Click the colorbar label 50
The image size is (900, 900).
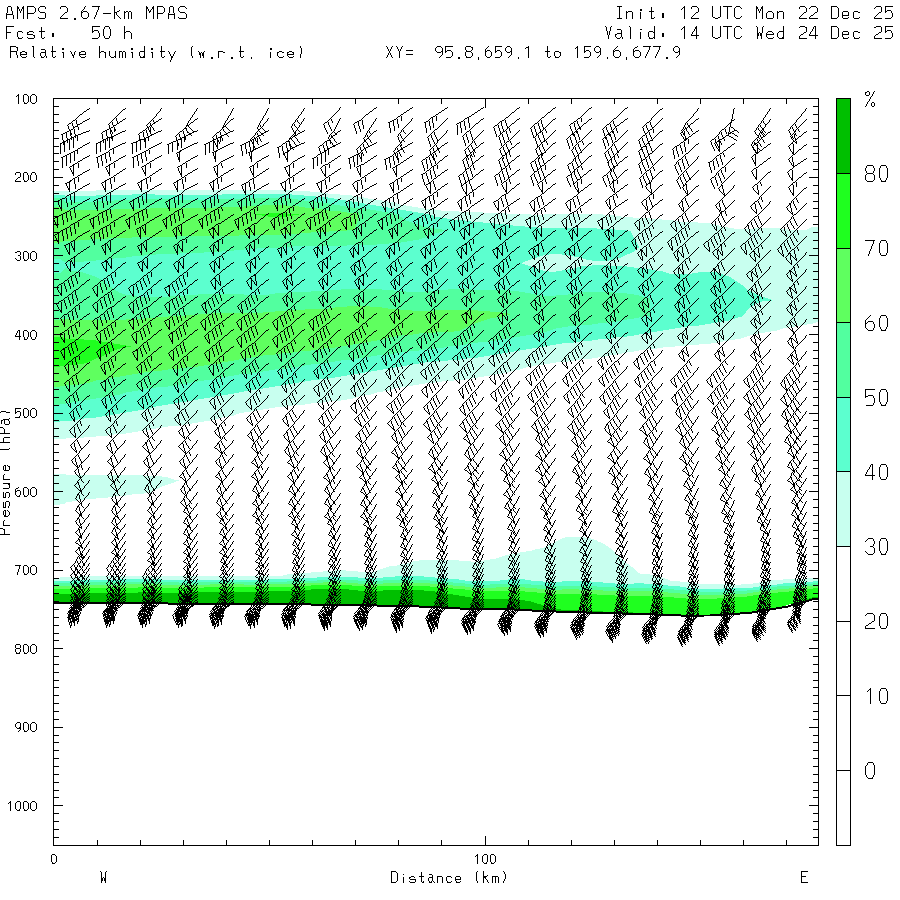pos(876,398)
